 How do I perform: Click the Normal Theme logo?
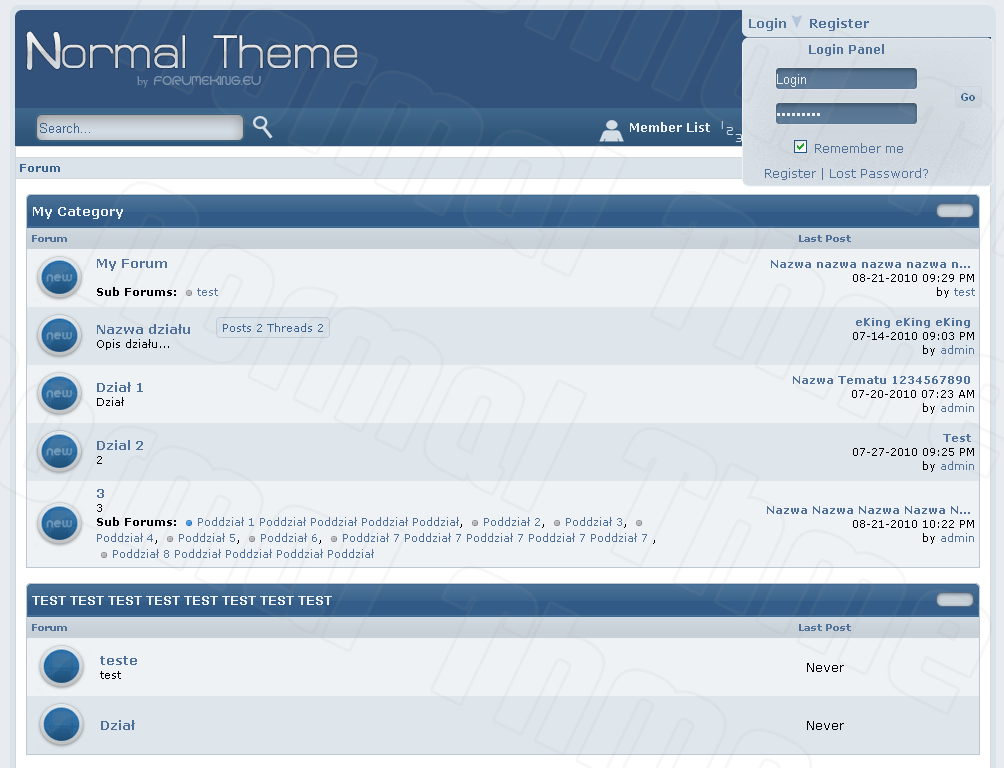click(192, 54)
